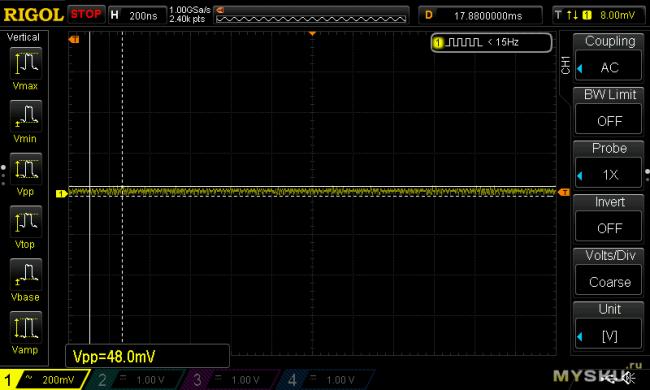650x390 pixels.
Task: Open the Probe 1X ratio selector
Action: pos(609,165)
